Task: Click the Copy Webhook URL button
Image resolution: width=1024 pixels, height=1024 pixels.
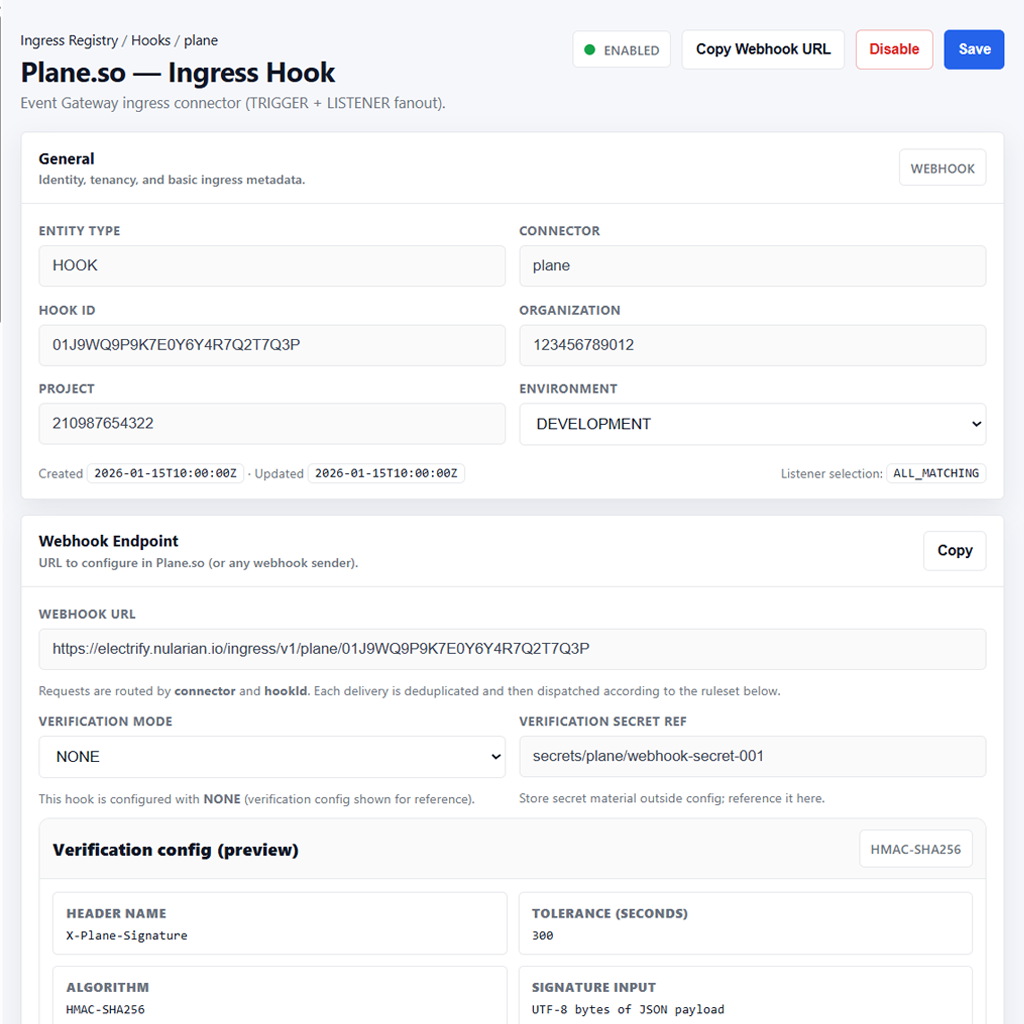Action: pos(763,50)
